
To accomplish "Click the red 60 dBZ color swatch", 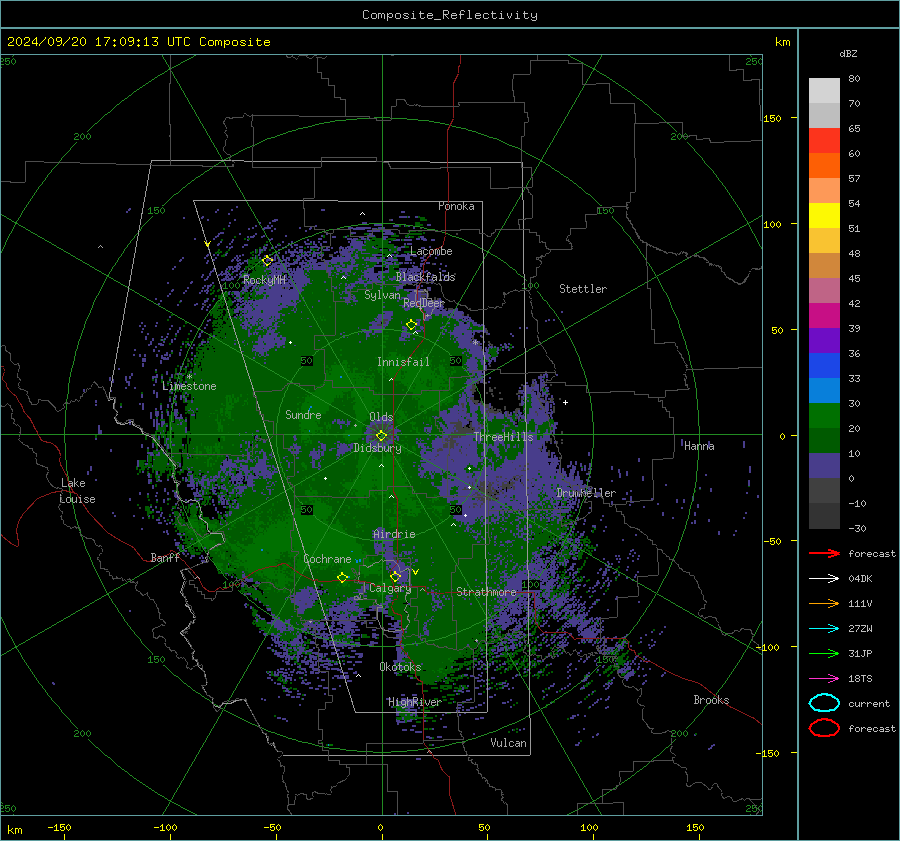I will click(x=824, y=141).
